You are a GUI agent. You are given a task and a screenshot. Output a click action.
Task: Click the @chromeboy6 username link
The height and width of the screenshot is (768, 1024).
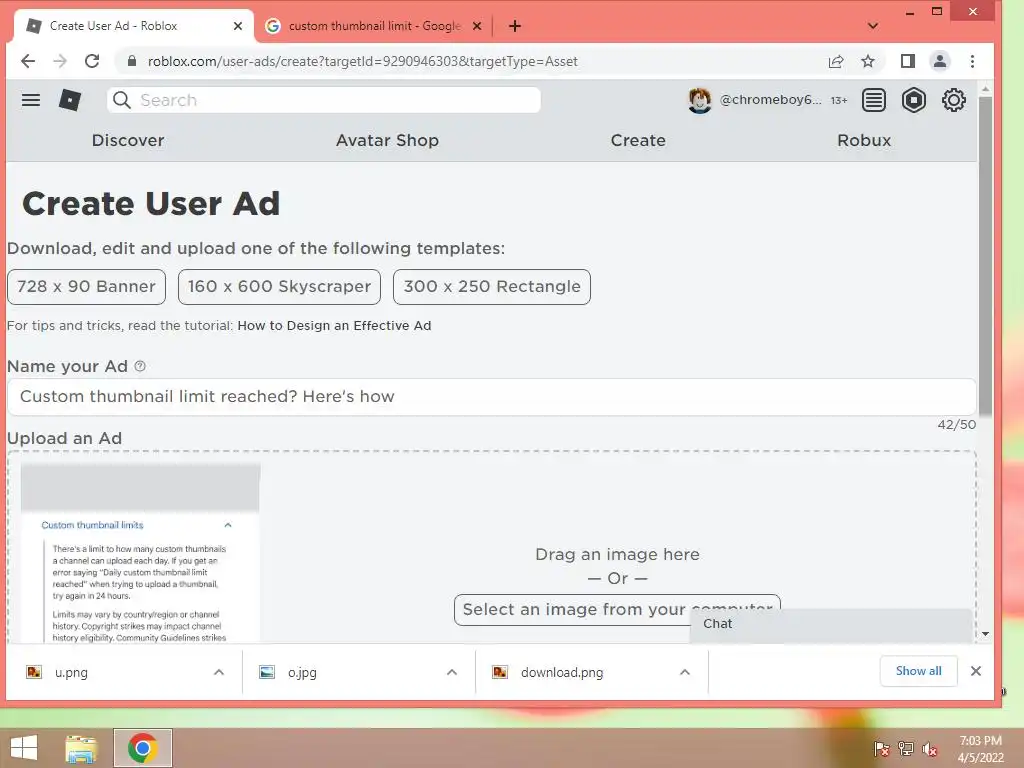coord(770,100)
